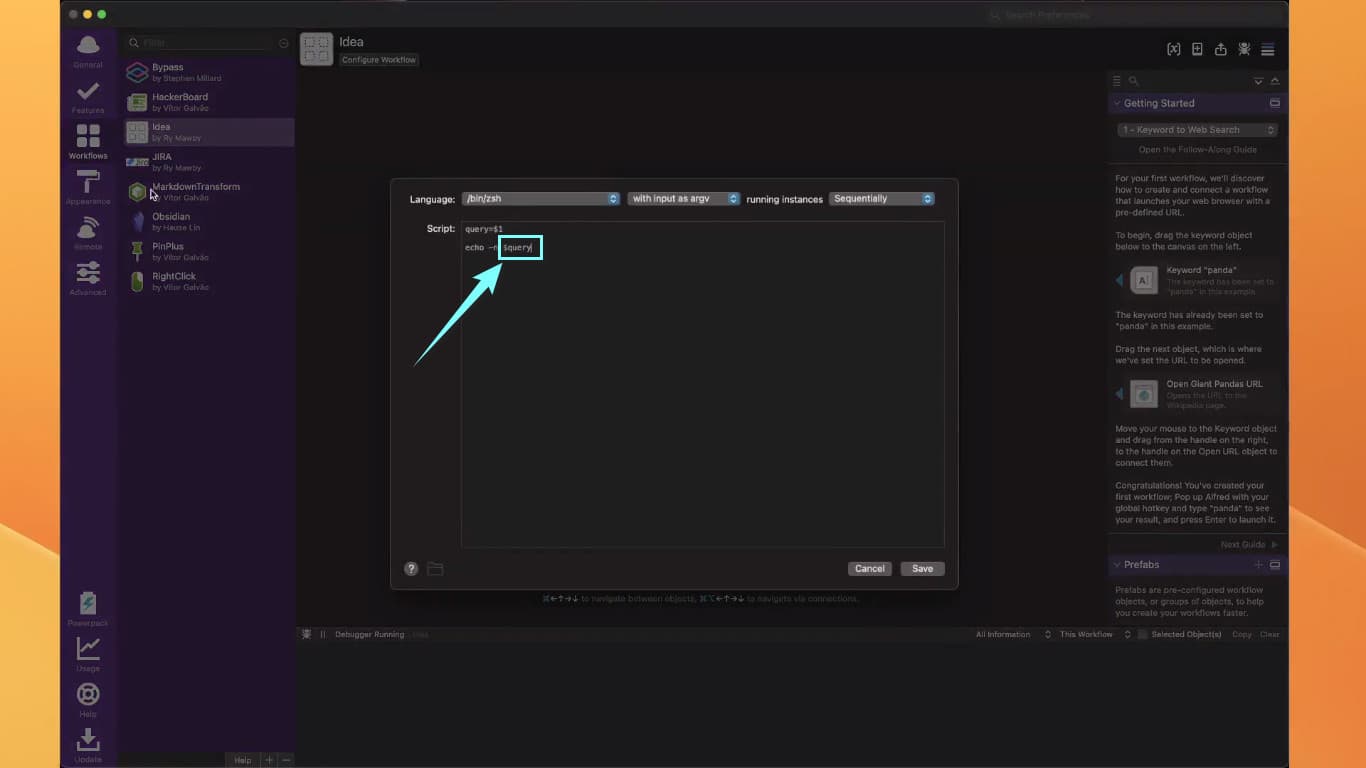
Task: Click the Search Preferences field
Action: pyautogui.click(x=1134, y=15)
